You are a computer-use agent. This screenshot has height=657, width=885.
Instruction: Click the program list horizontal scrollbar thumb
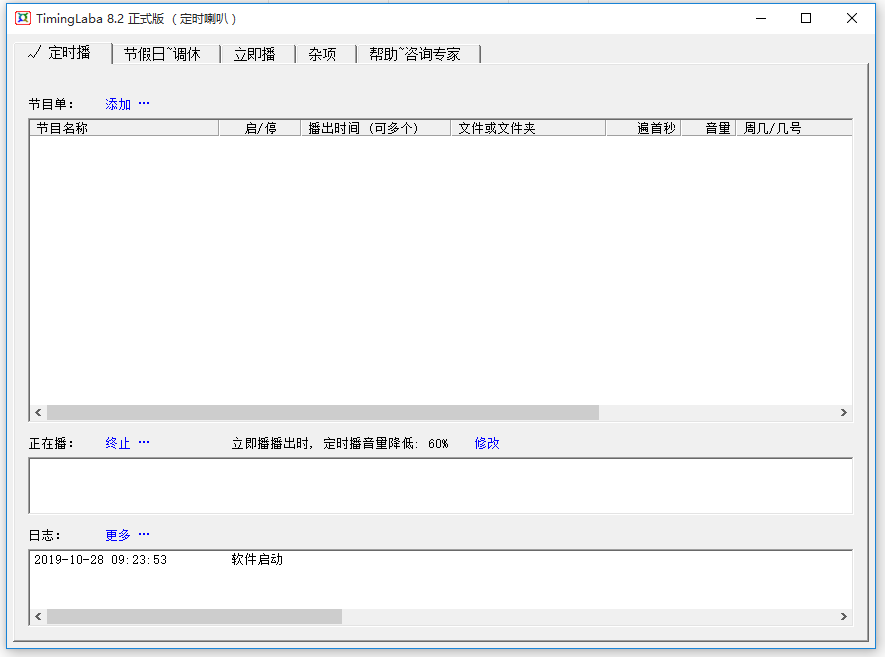point(323,413)
